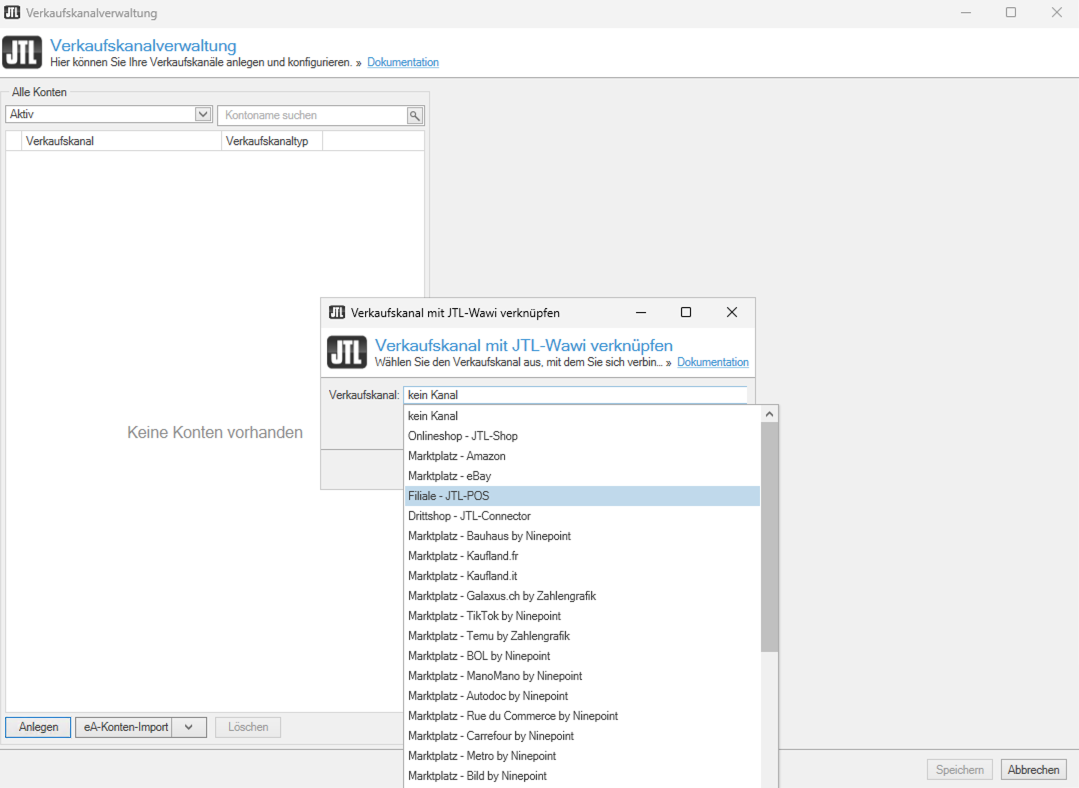Click the Verkaufskanal combo box field
1079x788 pixels.
(x=575, y=395)
